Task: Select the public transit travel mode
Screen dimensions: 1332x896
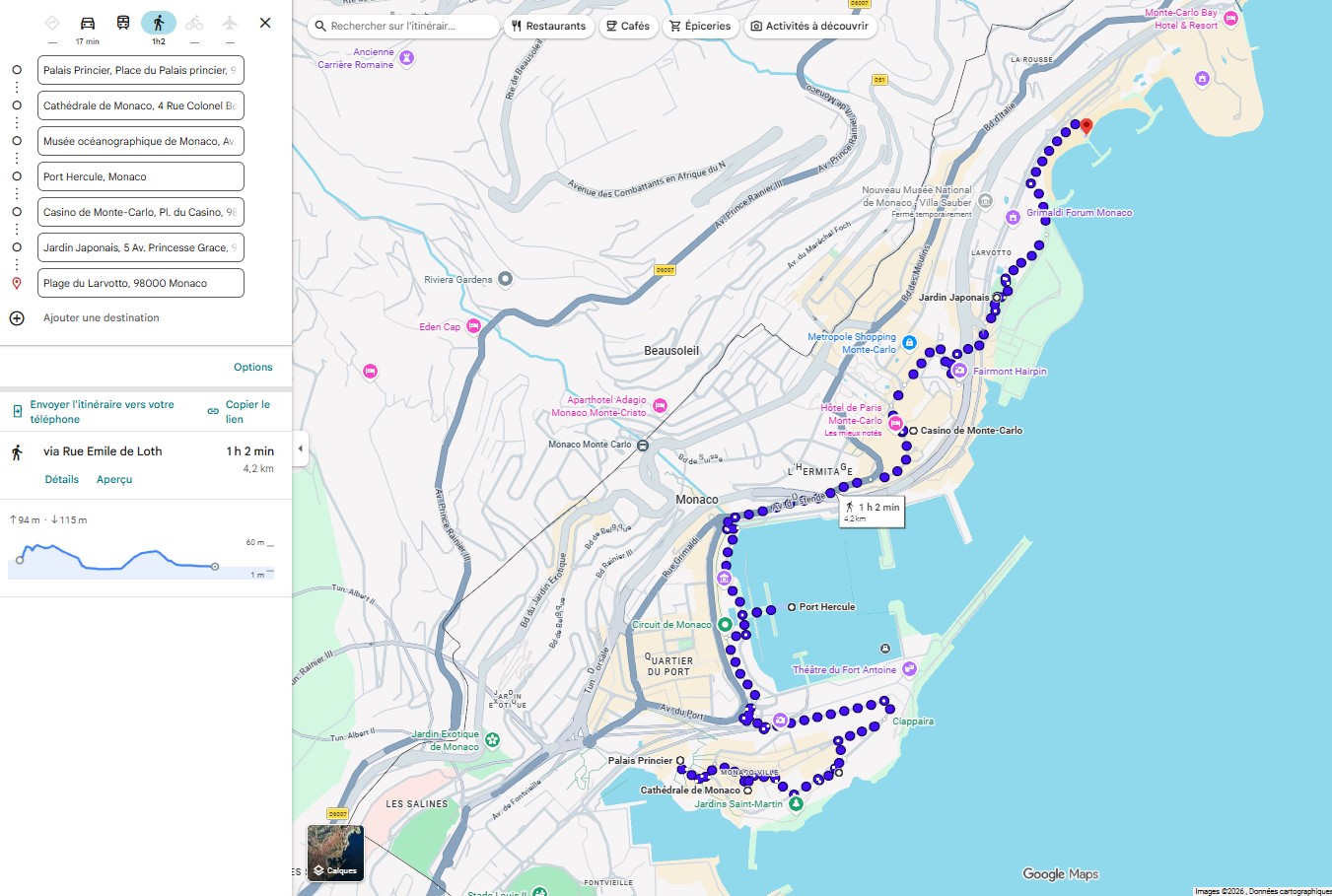Action: click(x=122, y=20)
